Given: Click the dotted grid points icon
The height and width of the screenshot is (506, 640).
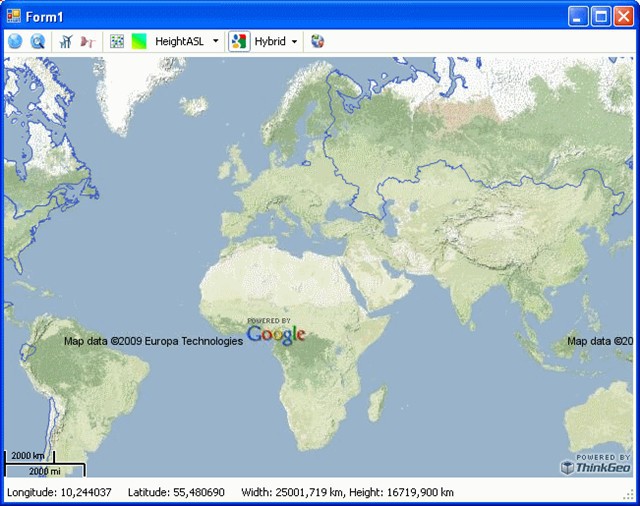Looking at the screenshot, I should (x=117, y=41).
